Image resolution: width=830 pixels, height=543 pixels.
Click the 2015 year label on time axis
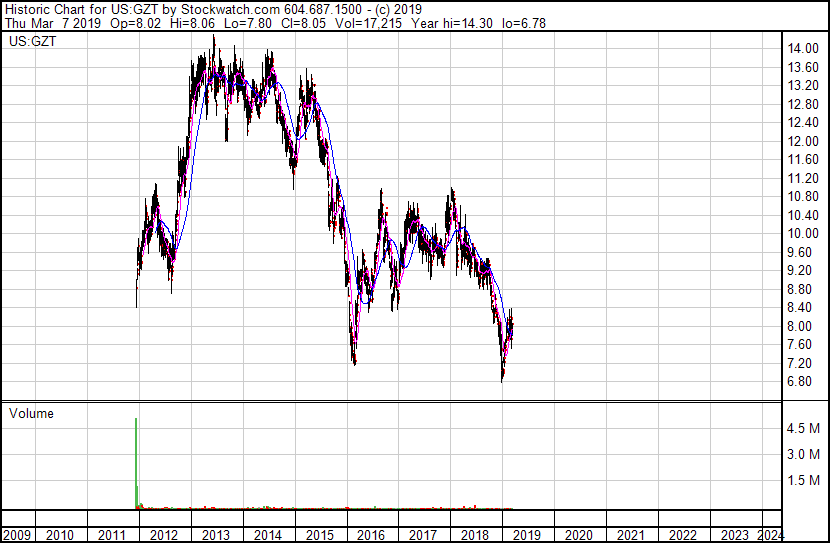pyautogui.click(x=319, y=535)
